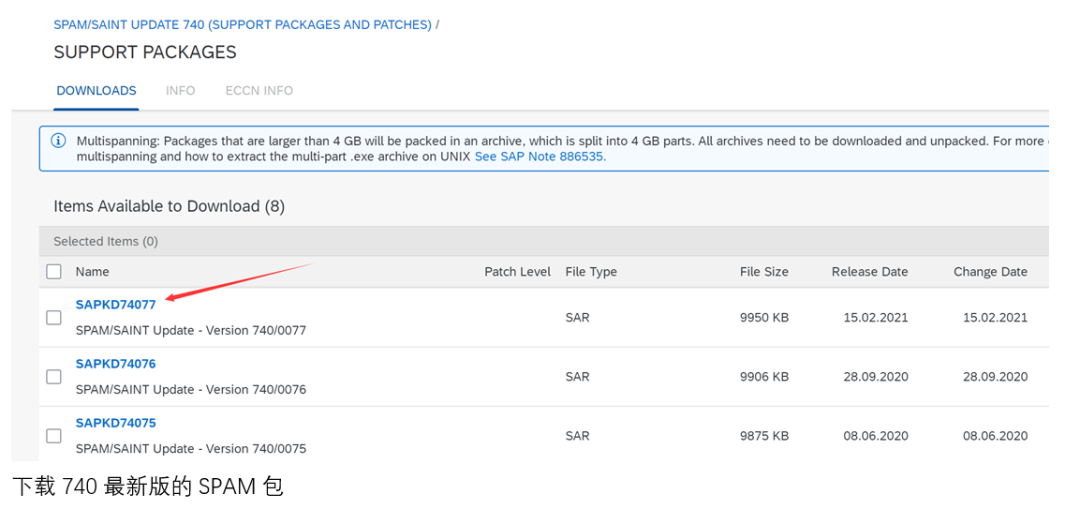Screen dimensions: 1080x524
Task: Check the box for SAPKD74076
Action: pyautogui.click(x=54, y=377)
